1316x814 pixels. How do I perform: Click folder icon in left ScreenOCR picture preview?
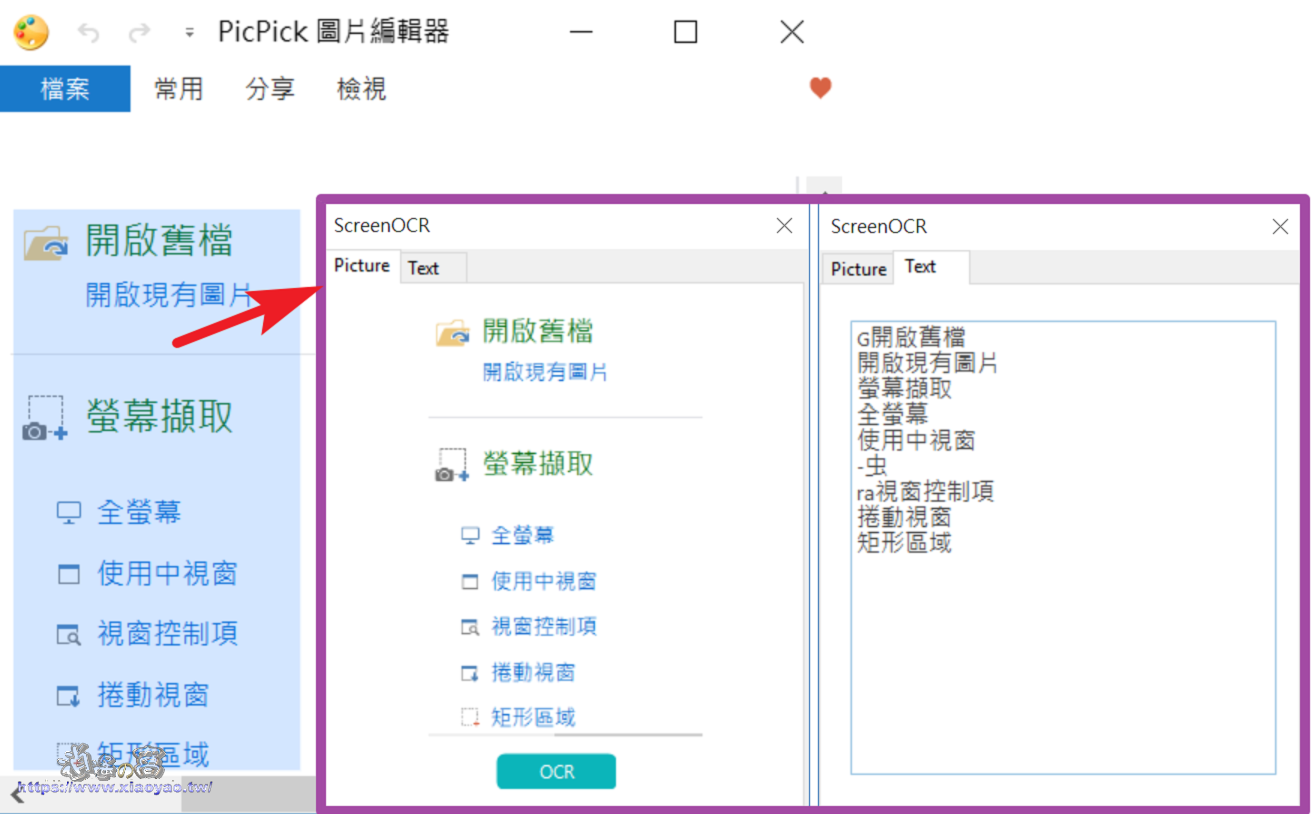(452, 333)
